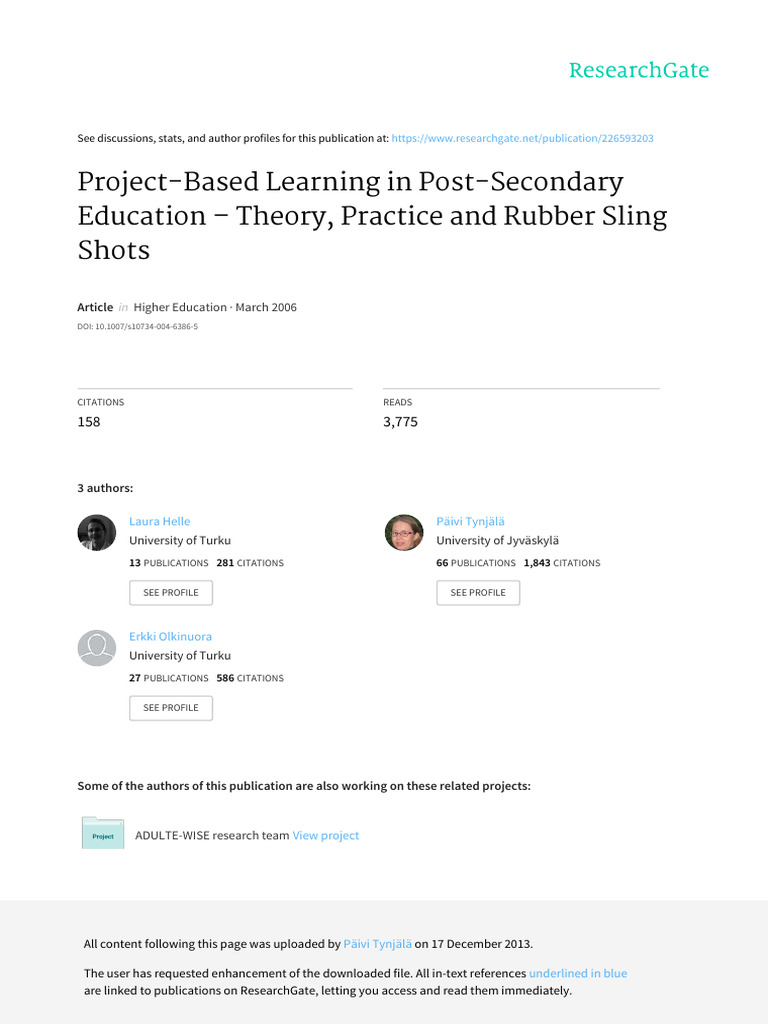Select Päivi Tynjälä's name in the authors list

click(470, 521)
